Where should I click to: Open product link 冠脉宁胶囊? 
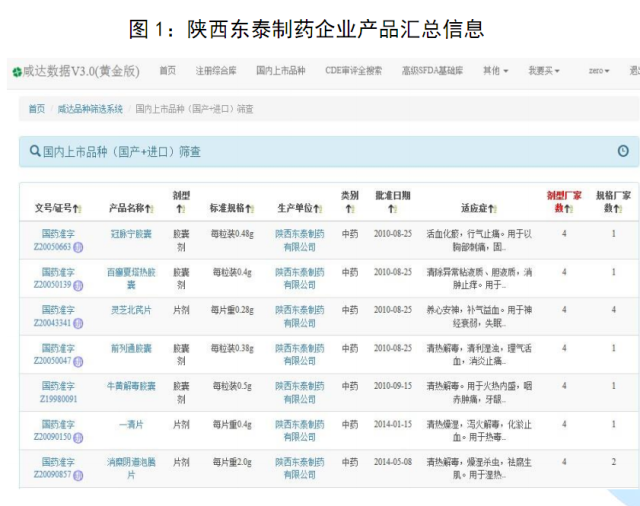(x=131, y=234)
